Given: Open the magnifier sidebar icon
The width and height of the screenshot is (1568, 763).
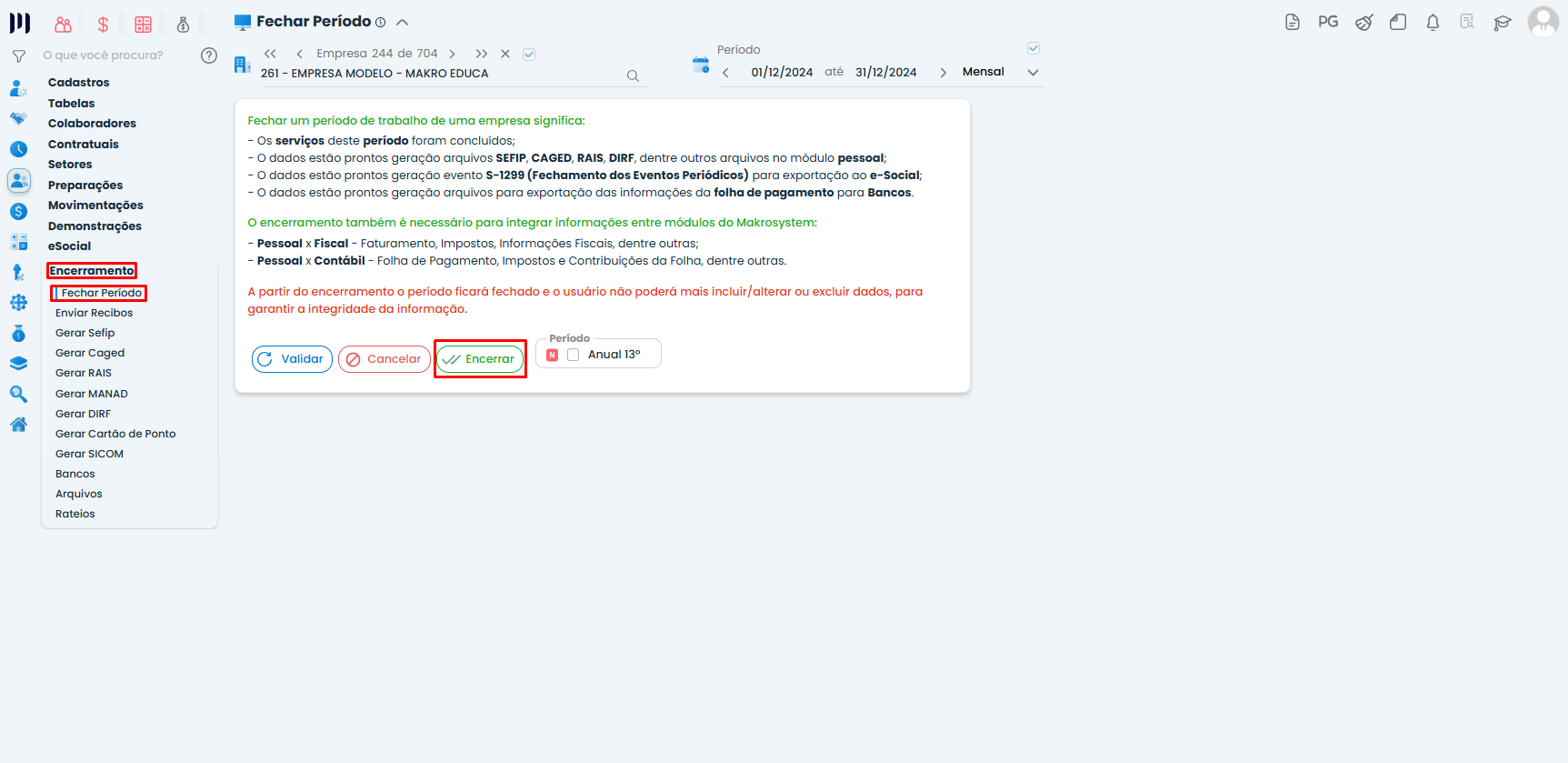Looking at the screenshot, I should [x=18, y=394].
